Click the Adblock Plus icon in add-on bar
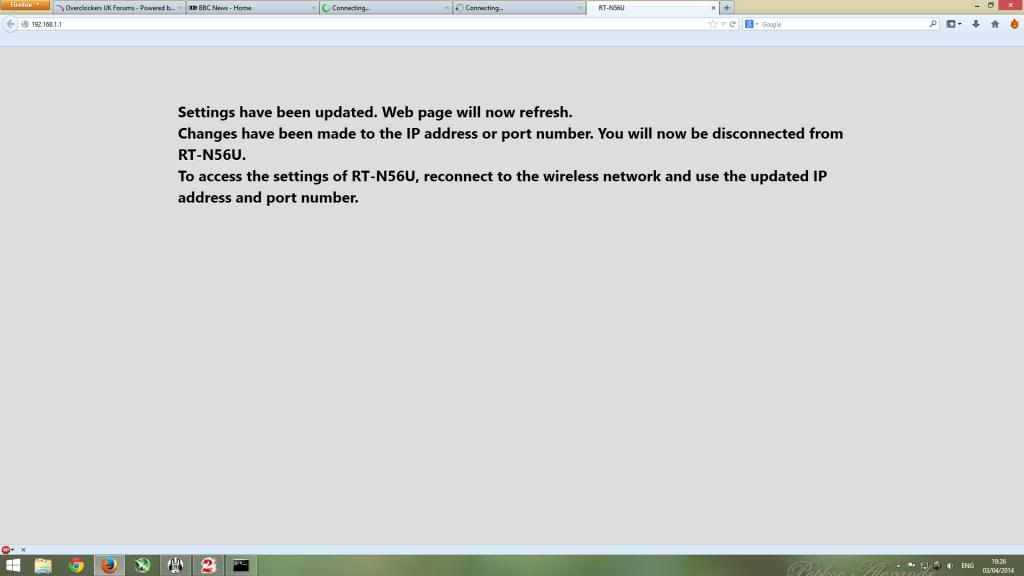 (x=5, y=550)
